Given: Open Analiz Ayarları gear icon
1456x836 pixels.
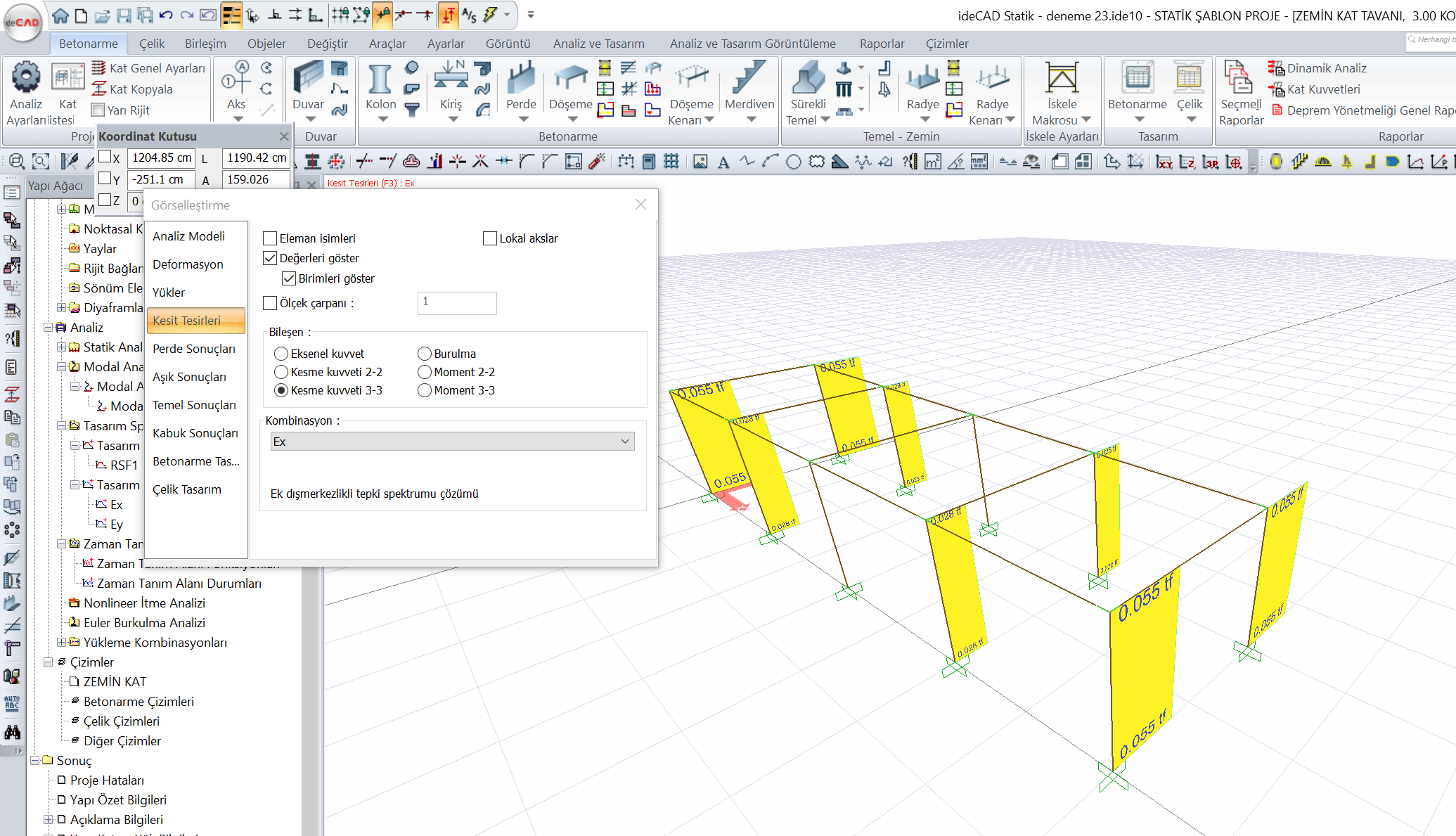Looking at the screenshot, I should (x=26, y=77).
